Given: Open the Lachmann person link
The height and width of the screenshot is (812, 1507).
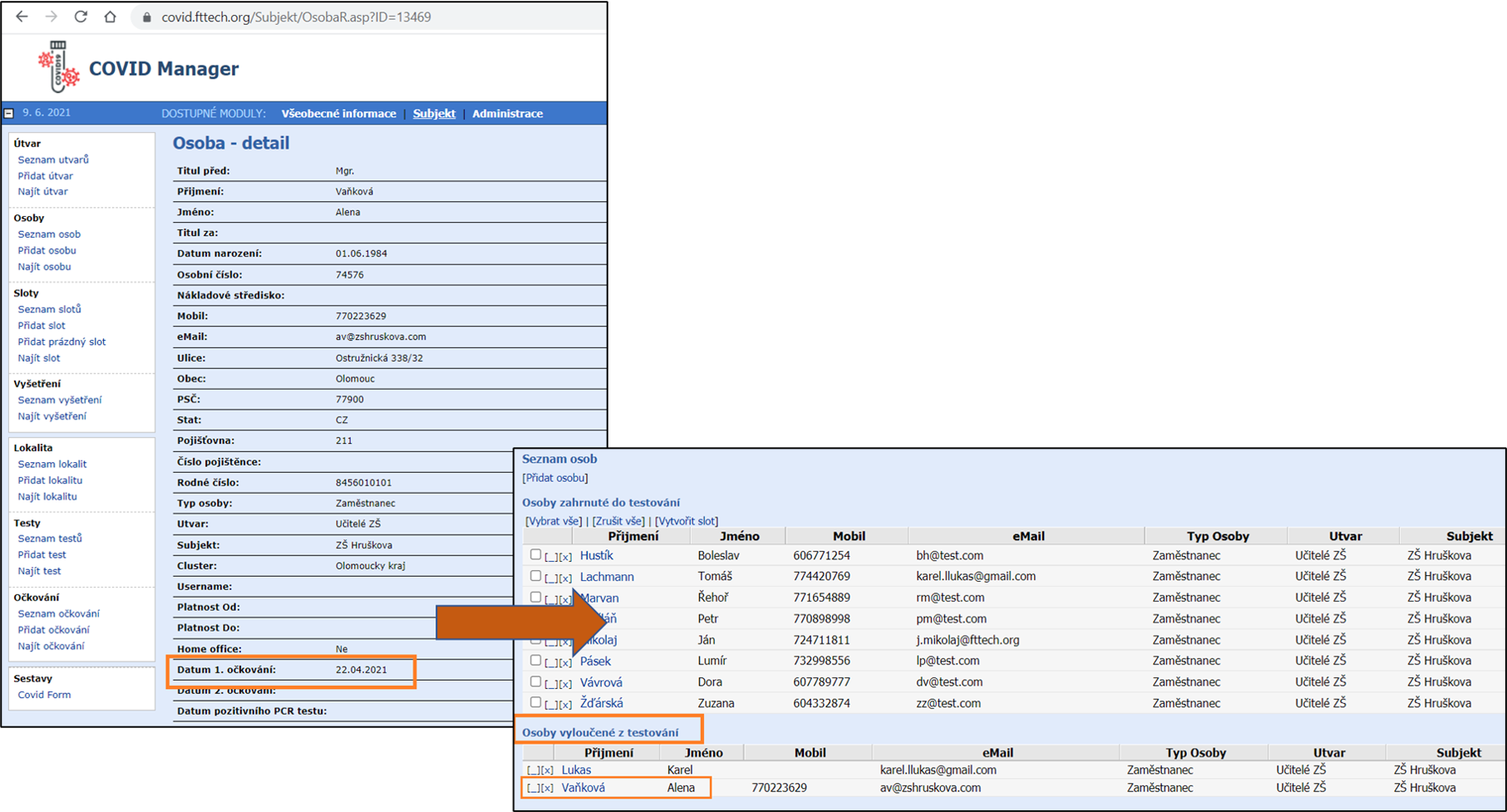Looking at the screenshot, I should [607, 577].
